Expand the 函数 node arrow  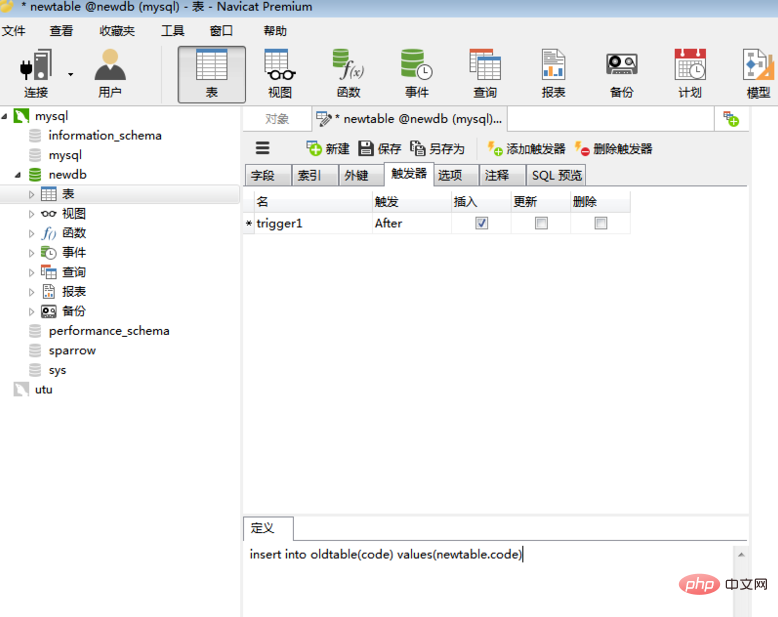[31, 234]
